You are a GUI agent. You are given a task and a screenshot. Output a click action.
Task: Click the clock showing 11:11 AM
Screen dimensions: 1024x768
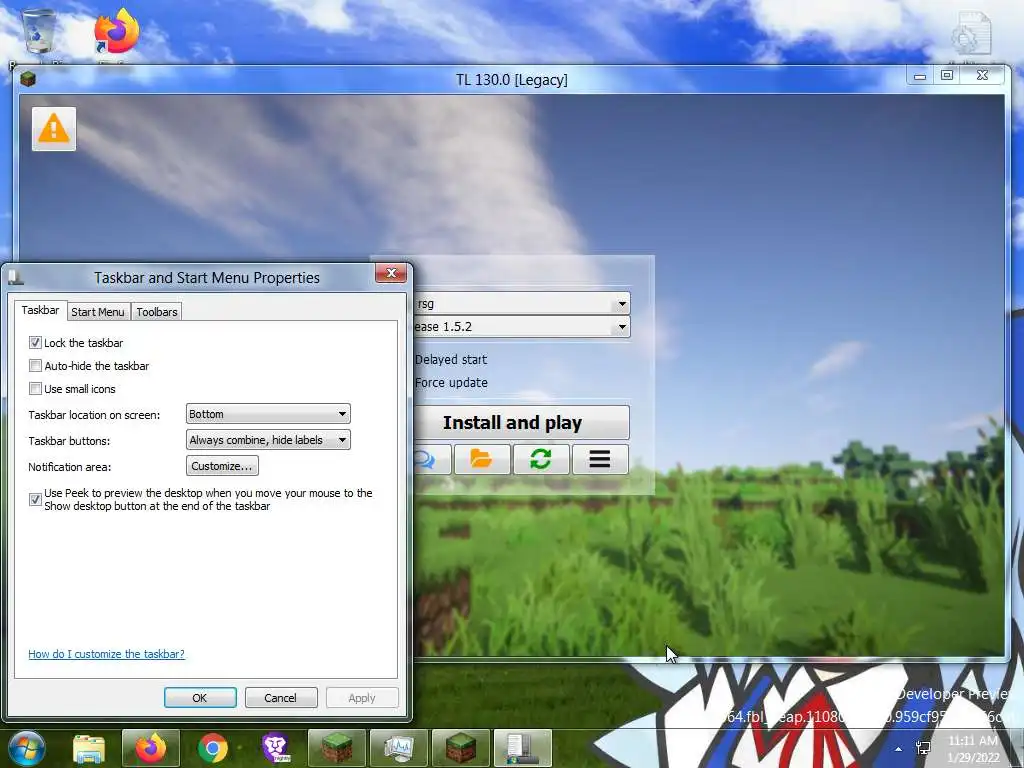point(973,749)
